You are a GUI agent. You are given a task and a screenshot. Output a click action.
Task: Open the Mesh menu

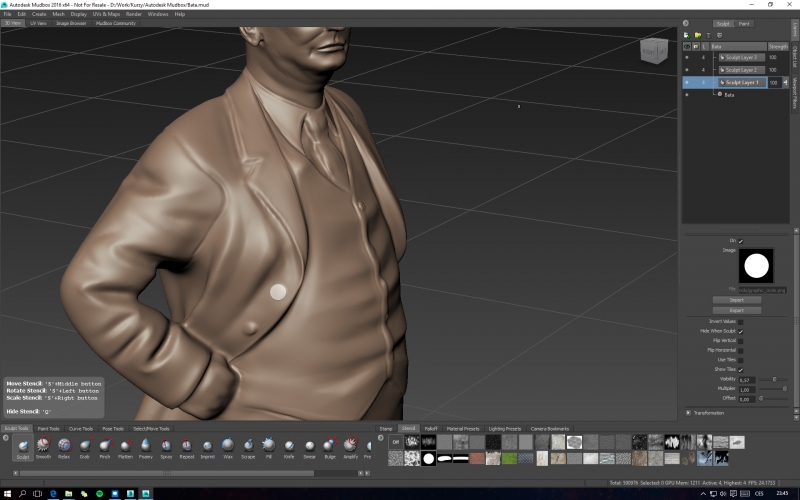[x=58, y=14]
